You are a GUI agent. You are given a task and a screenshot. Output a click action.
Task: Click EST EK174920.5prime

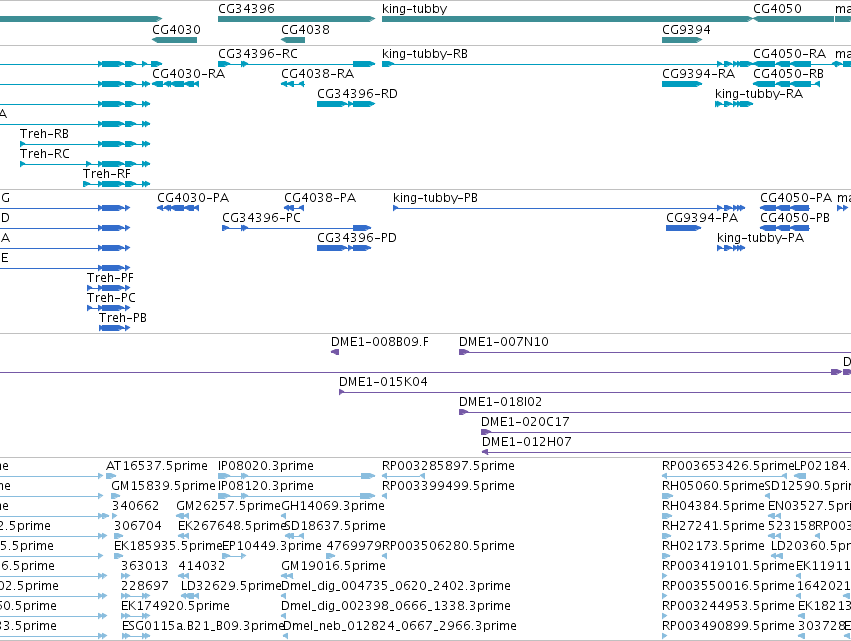[136, 616]
